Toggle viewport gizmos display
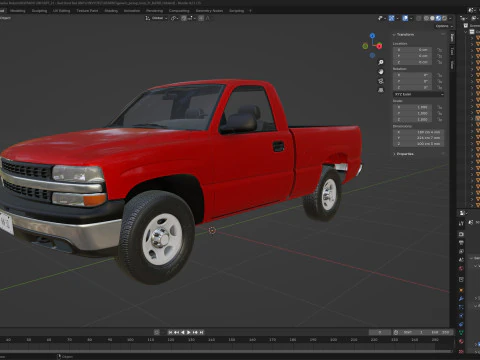This screenshot has height=360, width=480. tap(392, 18)
